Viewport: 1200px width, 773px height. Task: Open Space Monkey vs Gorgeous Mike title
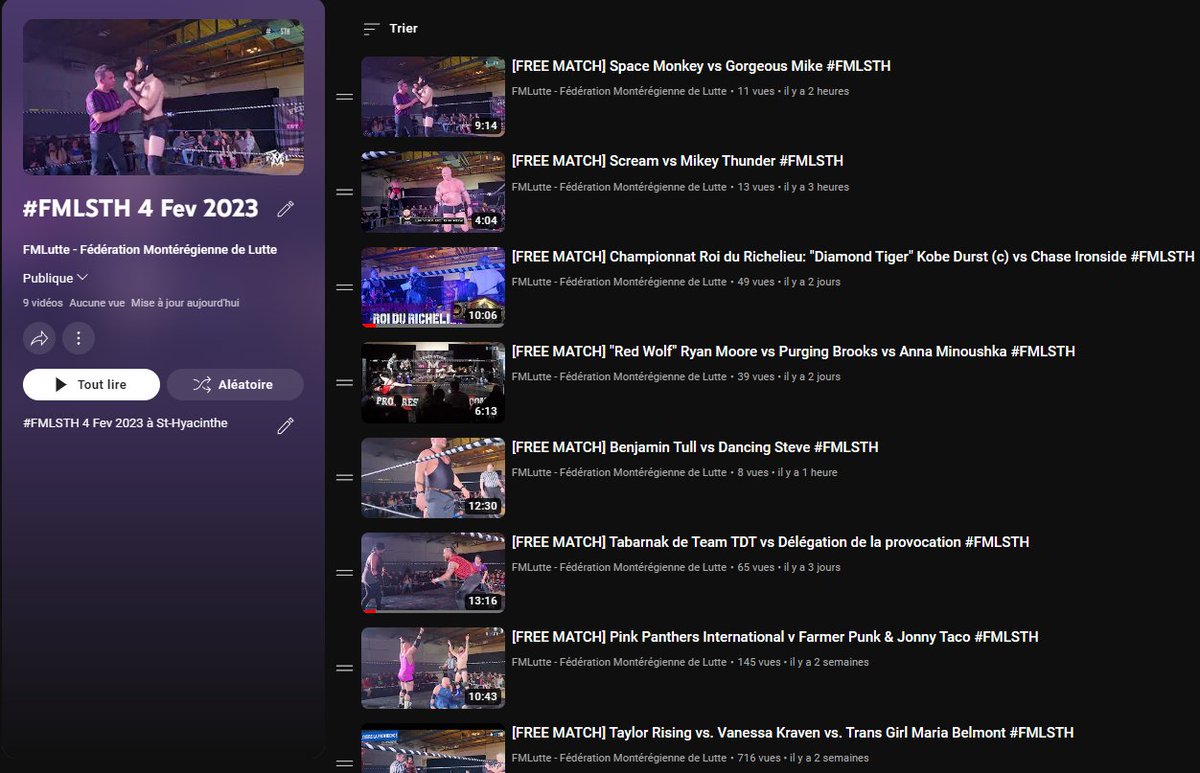click(x=701, y=66)
